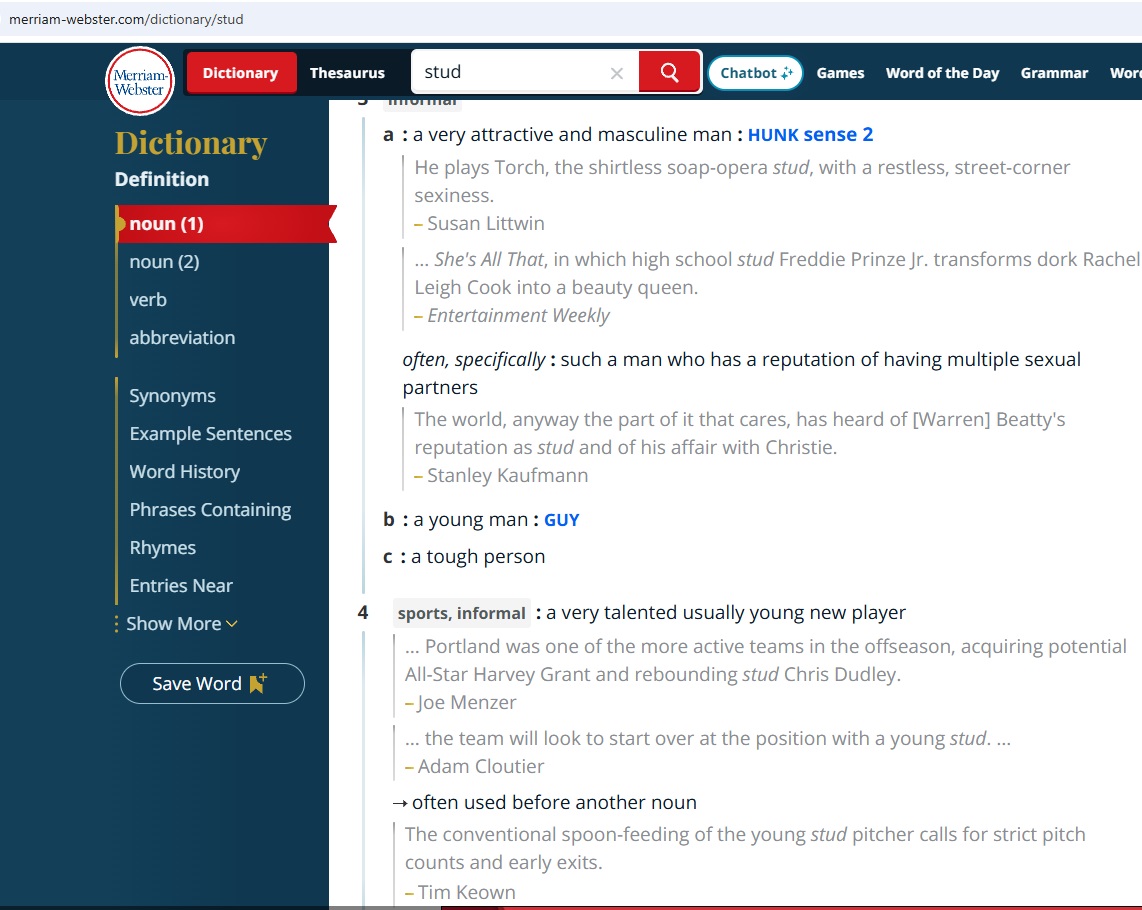
Task: Click the Save Word button
Action: click(x=212, y=683)
